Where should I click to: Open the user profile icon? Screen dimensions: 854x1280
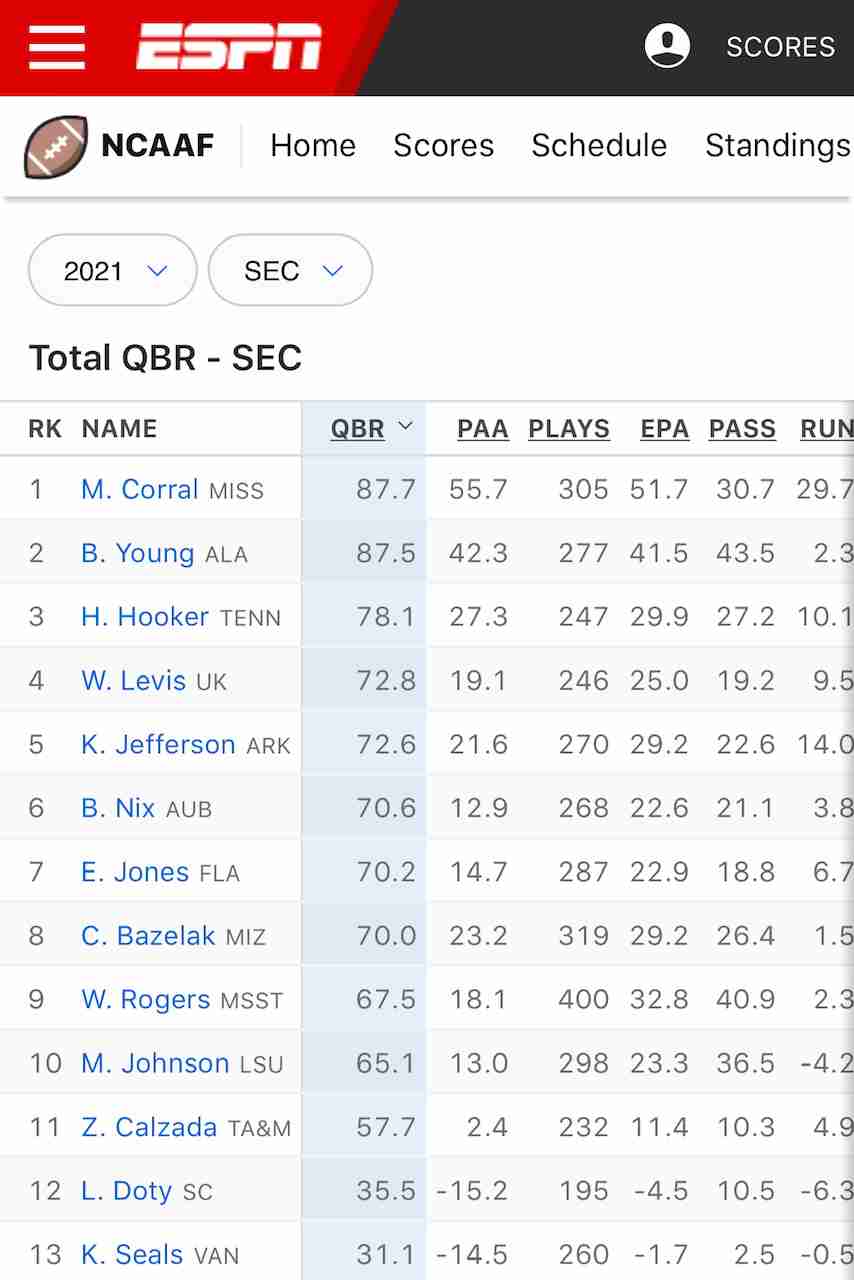tap(667, 46)
